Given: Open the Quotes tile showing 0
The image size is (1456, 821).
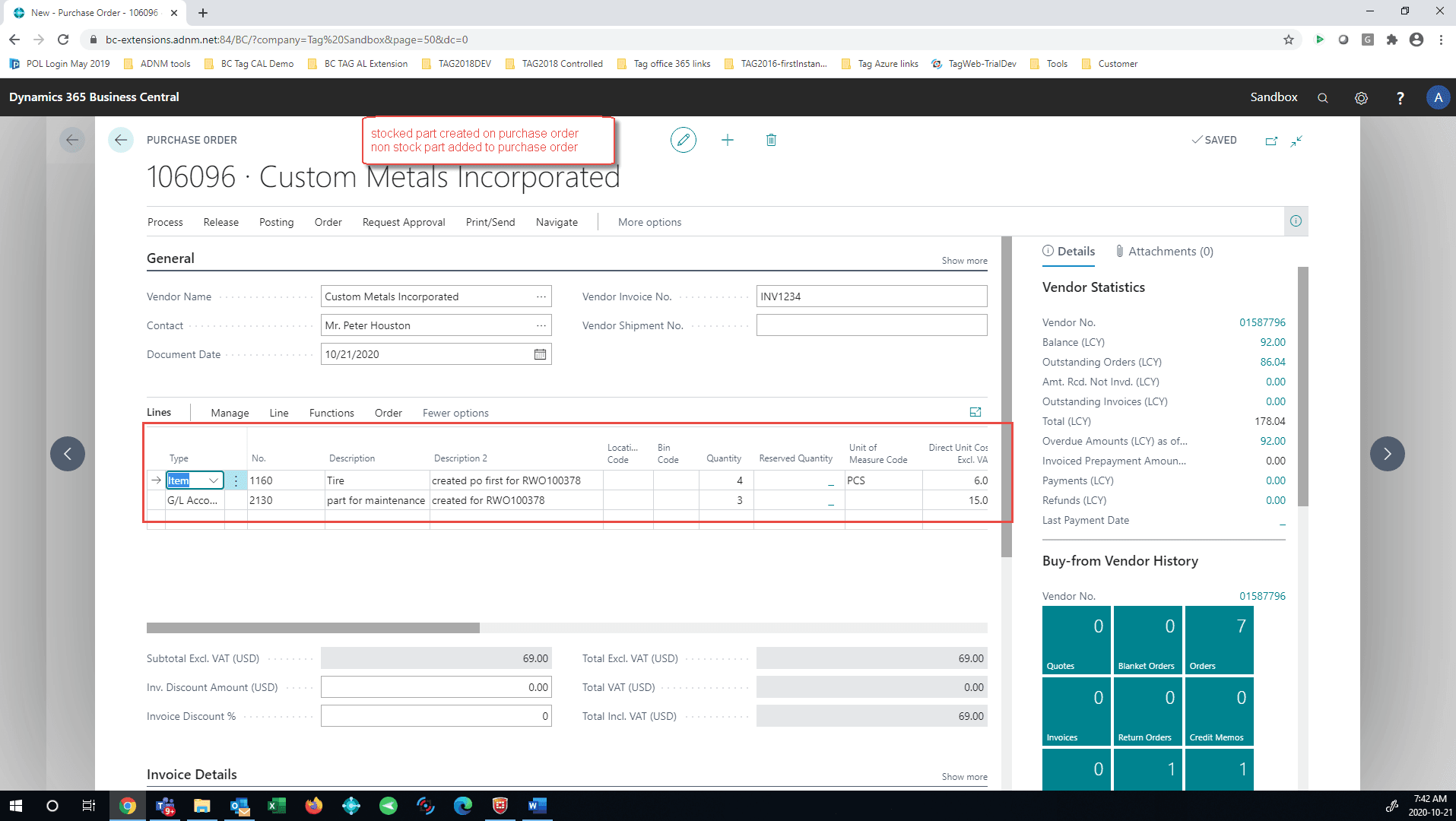Looking at the screenshot, I should pos(1076,640).
